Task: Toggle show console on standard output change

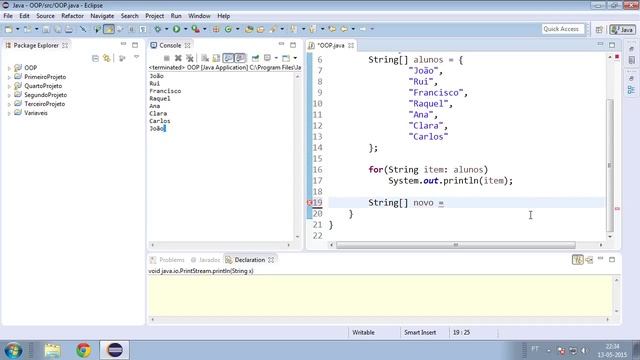Action: (228, 58)
